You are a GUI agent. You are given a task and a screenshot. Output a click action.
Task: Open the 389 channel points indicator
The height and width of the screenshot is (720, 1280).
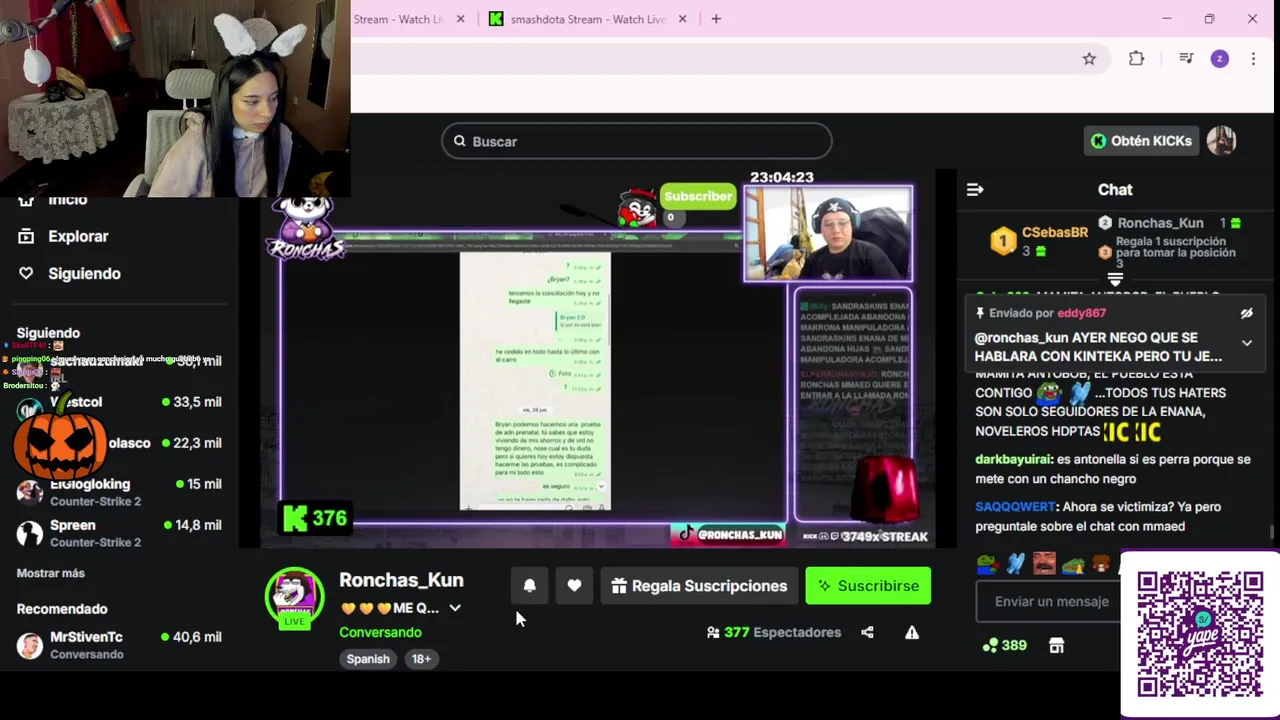tap(1005, 646)
